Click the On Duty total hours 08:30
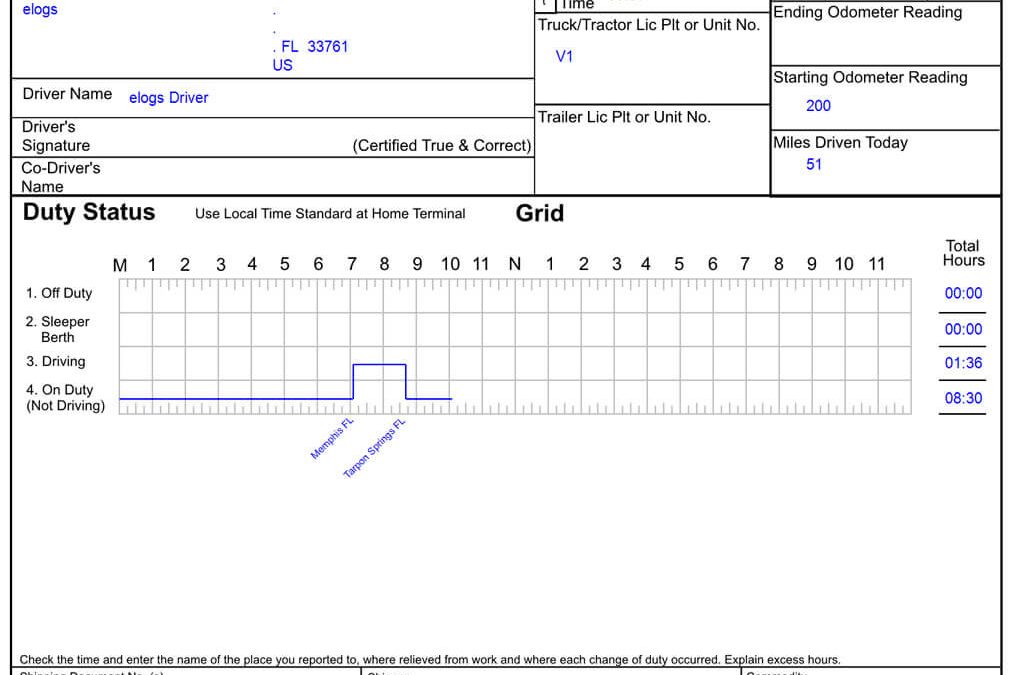This screenshot has height=675, width=1014. pos(963,398)
